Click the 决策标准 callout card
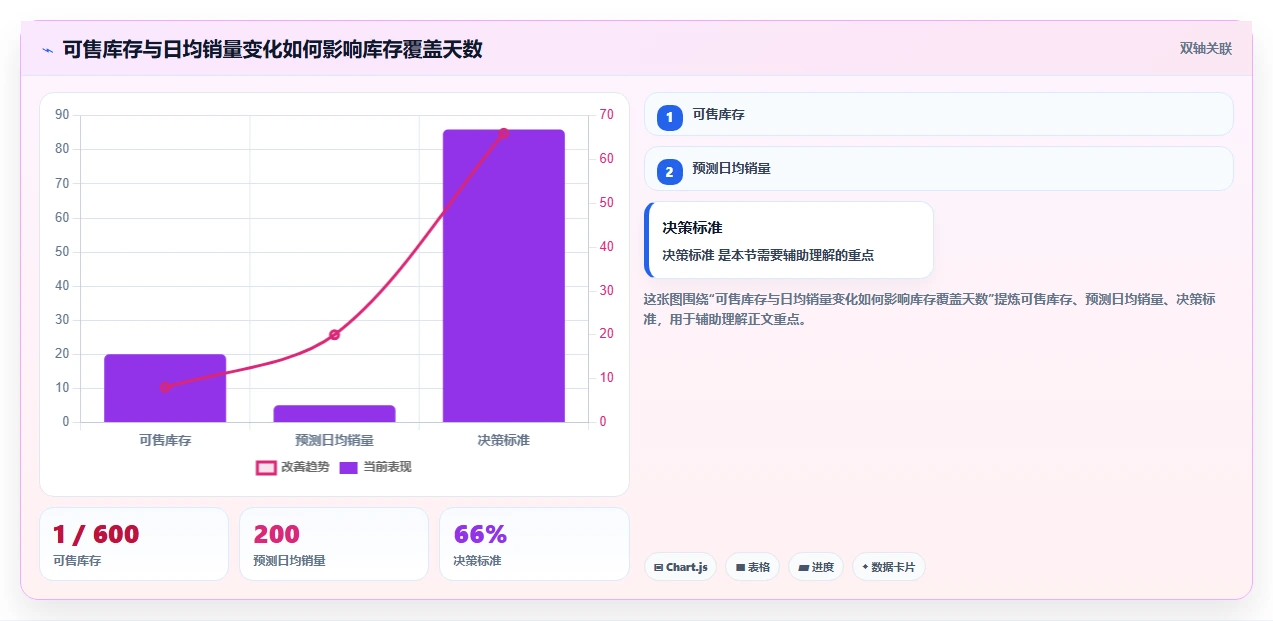1273x621 pixels. pos(789,240)
